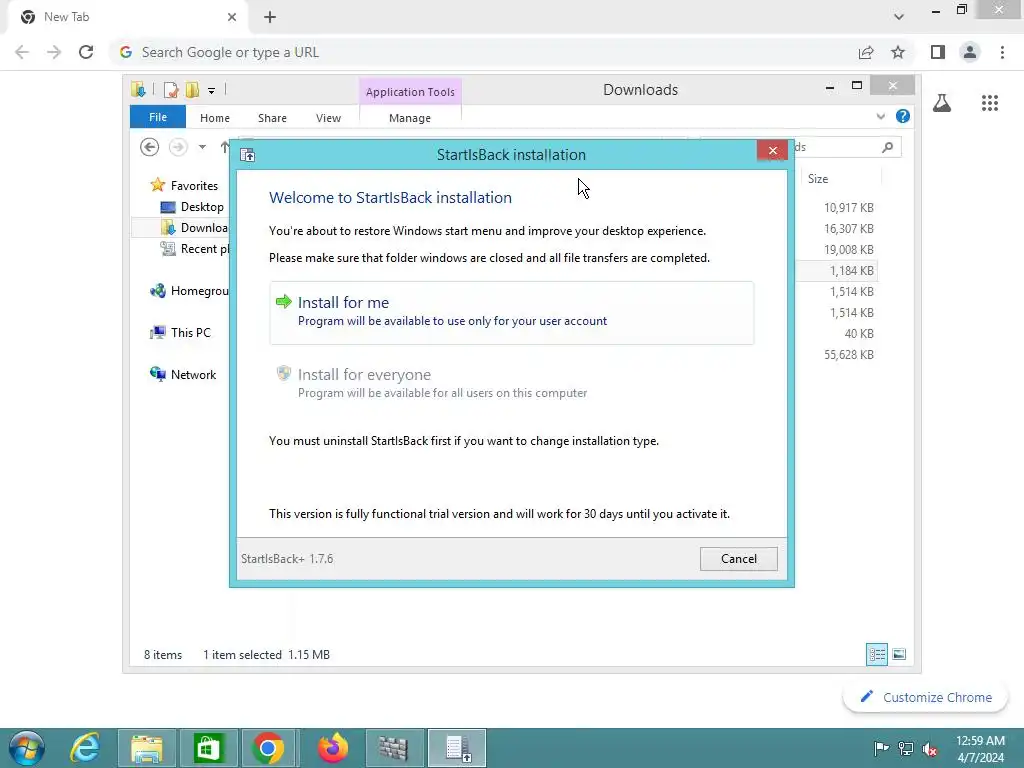This screenshot has width=1024, height=768.
Task: Click the Chrome address bar
Action: click(x=483, y=52)
